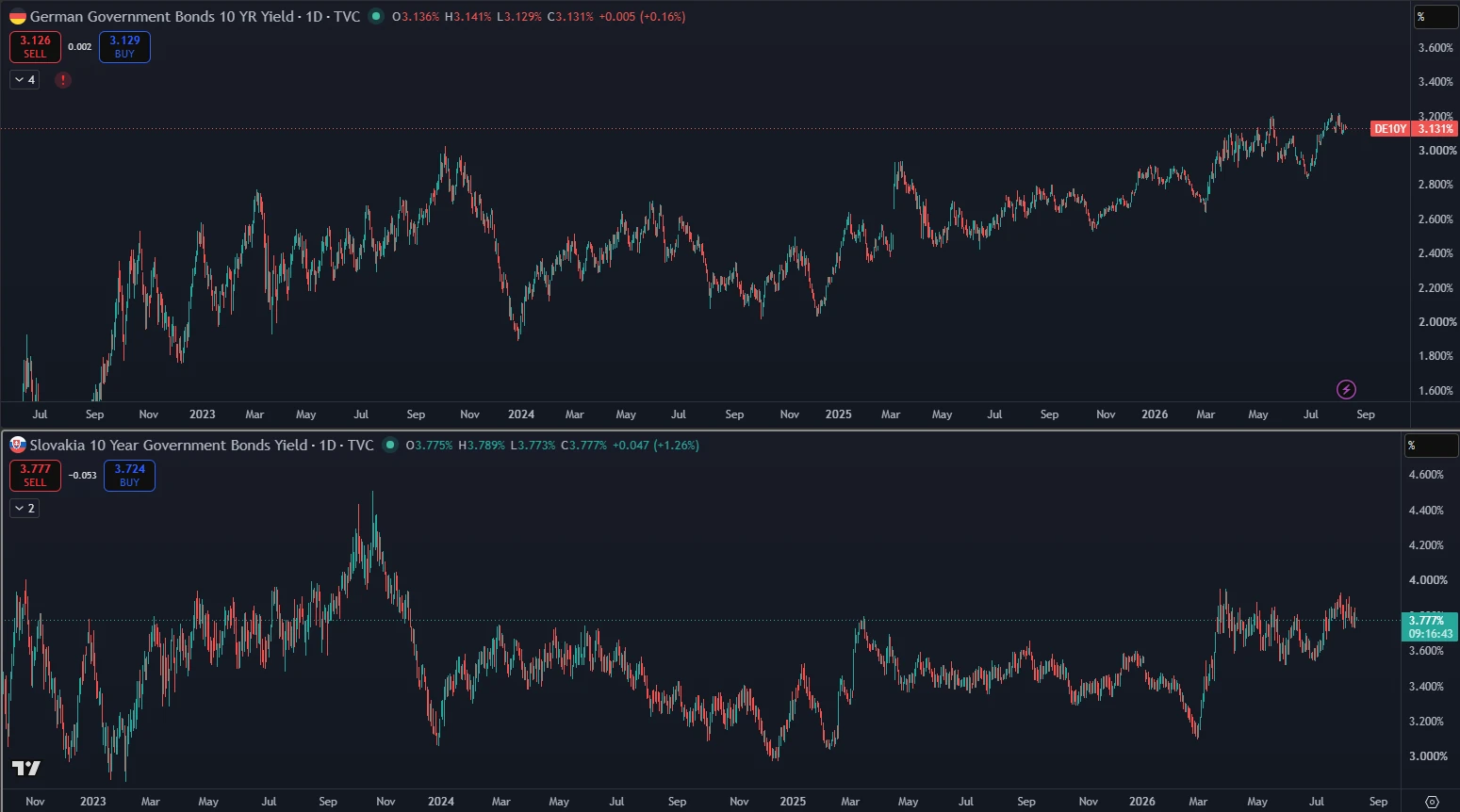
Task: Click the 2023 label on Slovakia chart time axis
Action: coord(93,802)
